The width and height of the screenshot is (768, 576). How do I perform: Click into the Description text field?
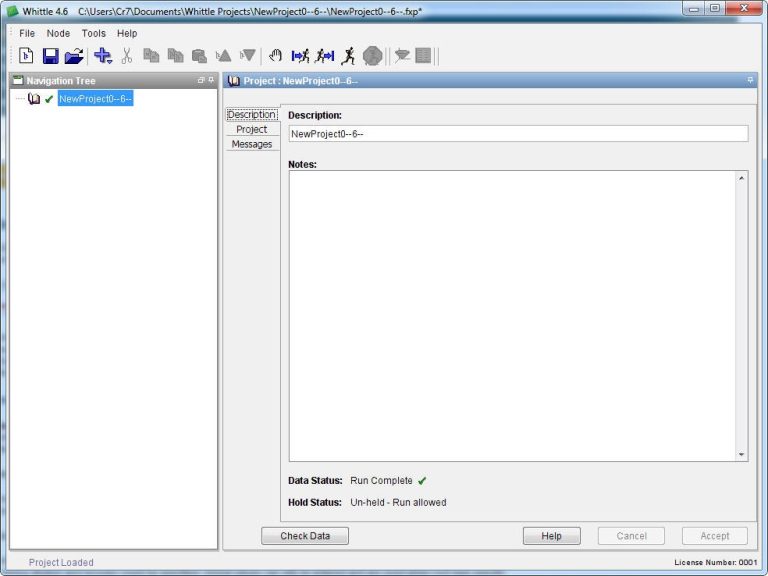tap(518, 134)
